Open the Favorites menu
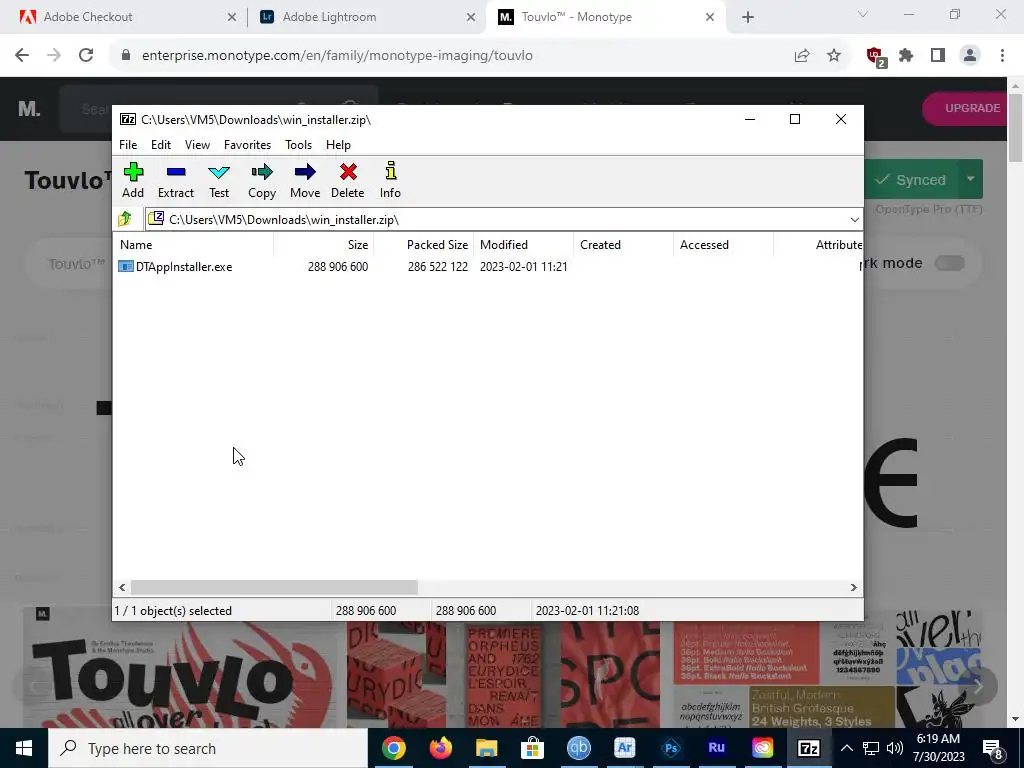This screenshot has height=768, width=1024. pyautogui.click(x=248, y=145)
